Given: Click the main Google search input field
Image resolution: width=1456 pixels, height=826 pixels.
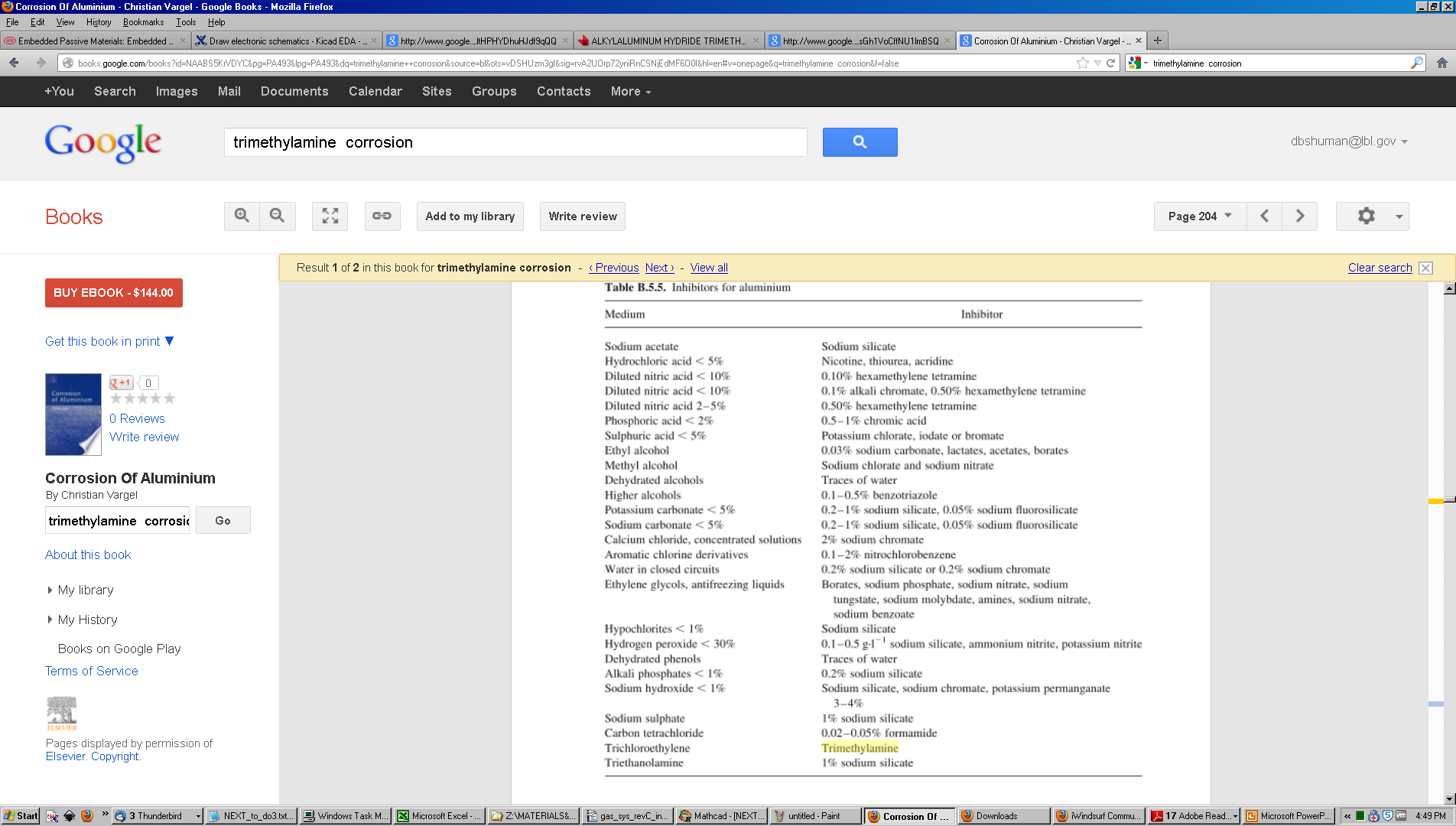Looking at the screenshot, I should coord(515,142).
